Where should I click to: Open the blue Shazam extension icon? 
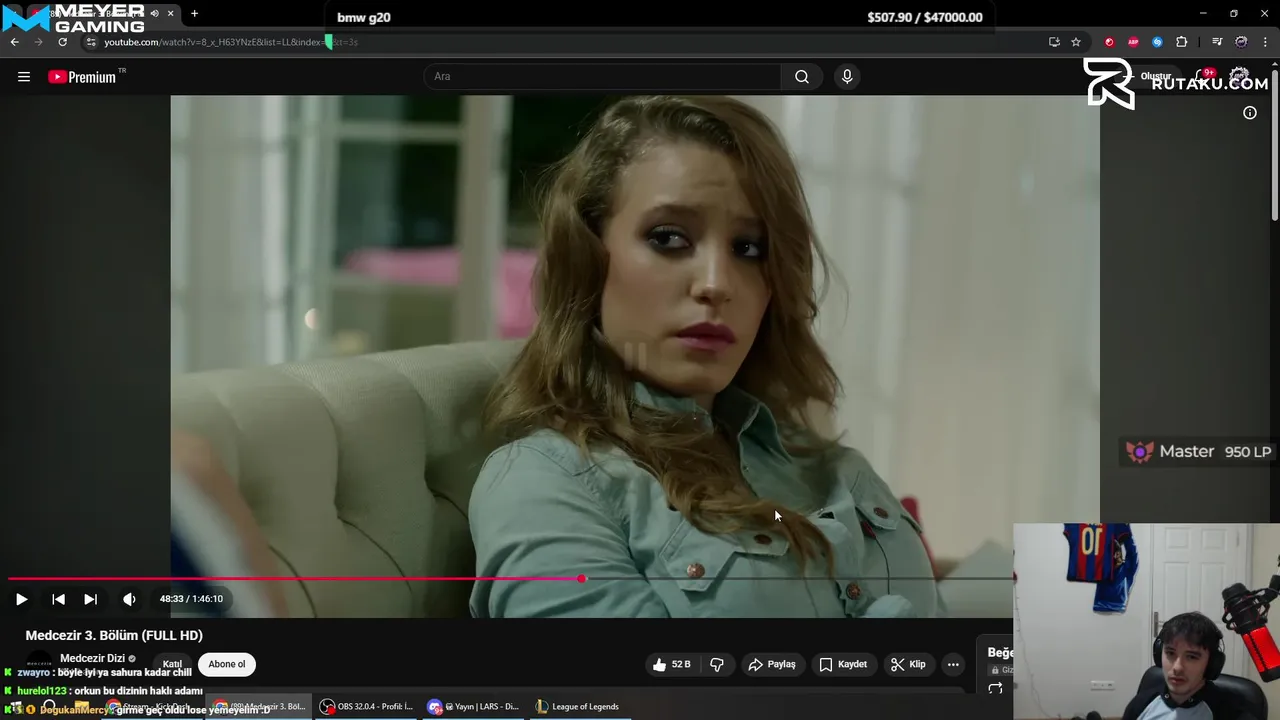[1157, 42]
